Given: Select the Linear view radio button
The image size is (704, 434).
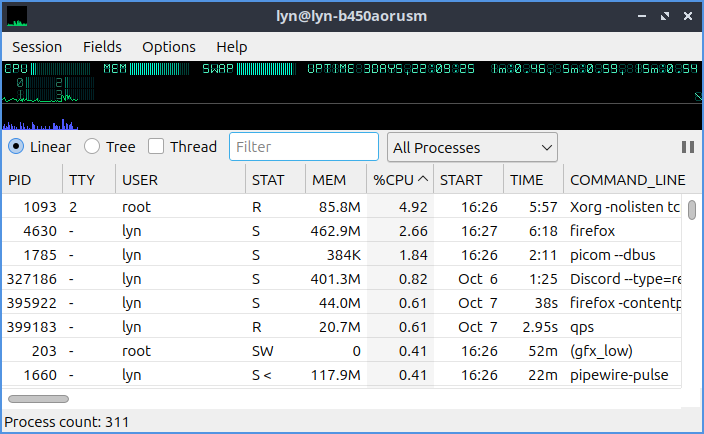Looking at the screenshot, I should click(18, 147).
